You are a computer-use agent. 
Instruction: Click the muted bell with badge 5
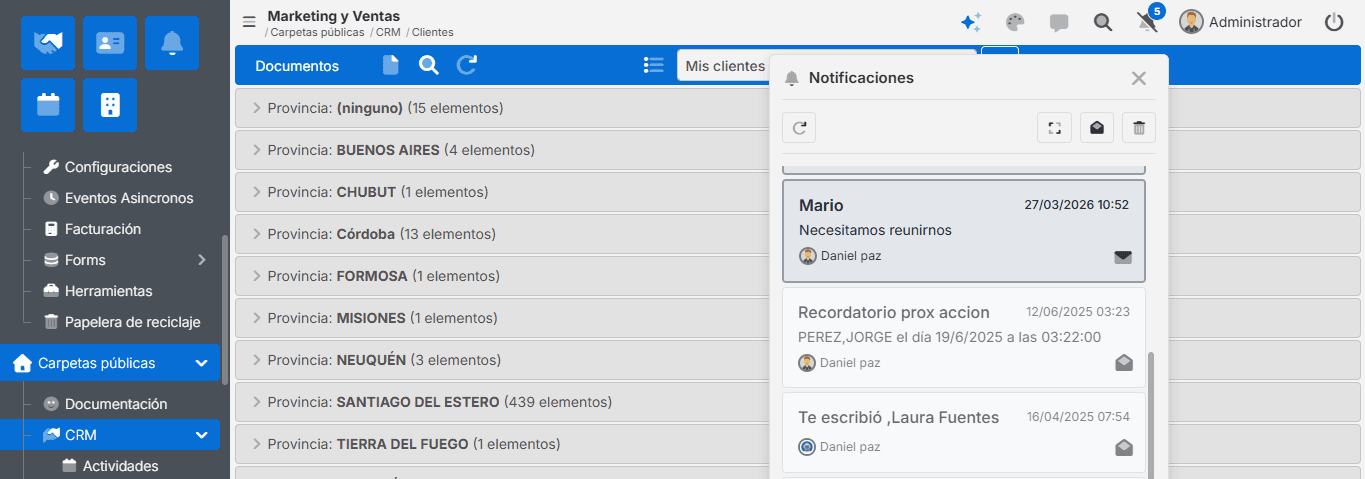pos(1148,21)
